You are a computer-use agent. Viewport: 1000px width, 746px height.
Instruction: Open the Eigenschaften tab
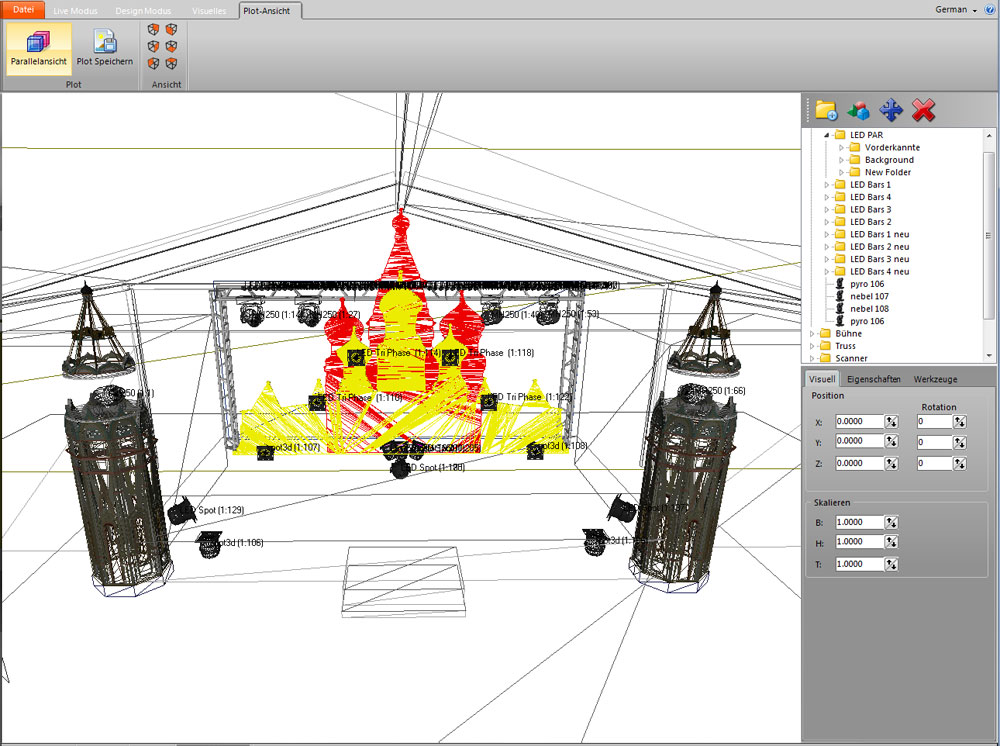coord(873,379)
